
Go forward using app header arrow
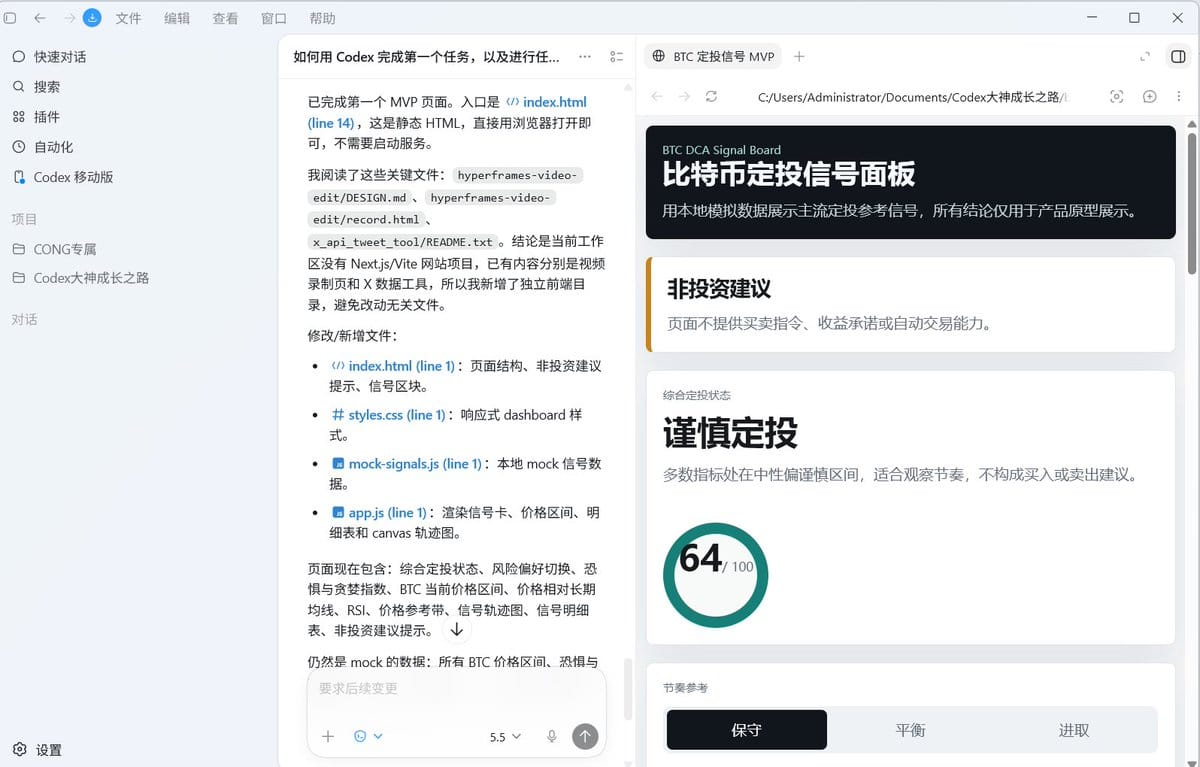[x=69, y=18]
